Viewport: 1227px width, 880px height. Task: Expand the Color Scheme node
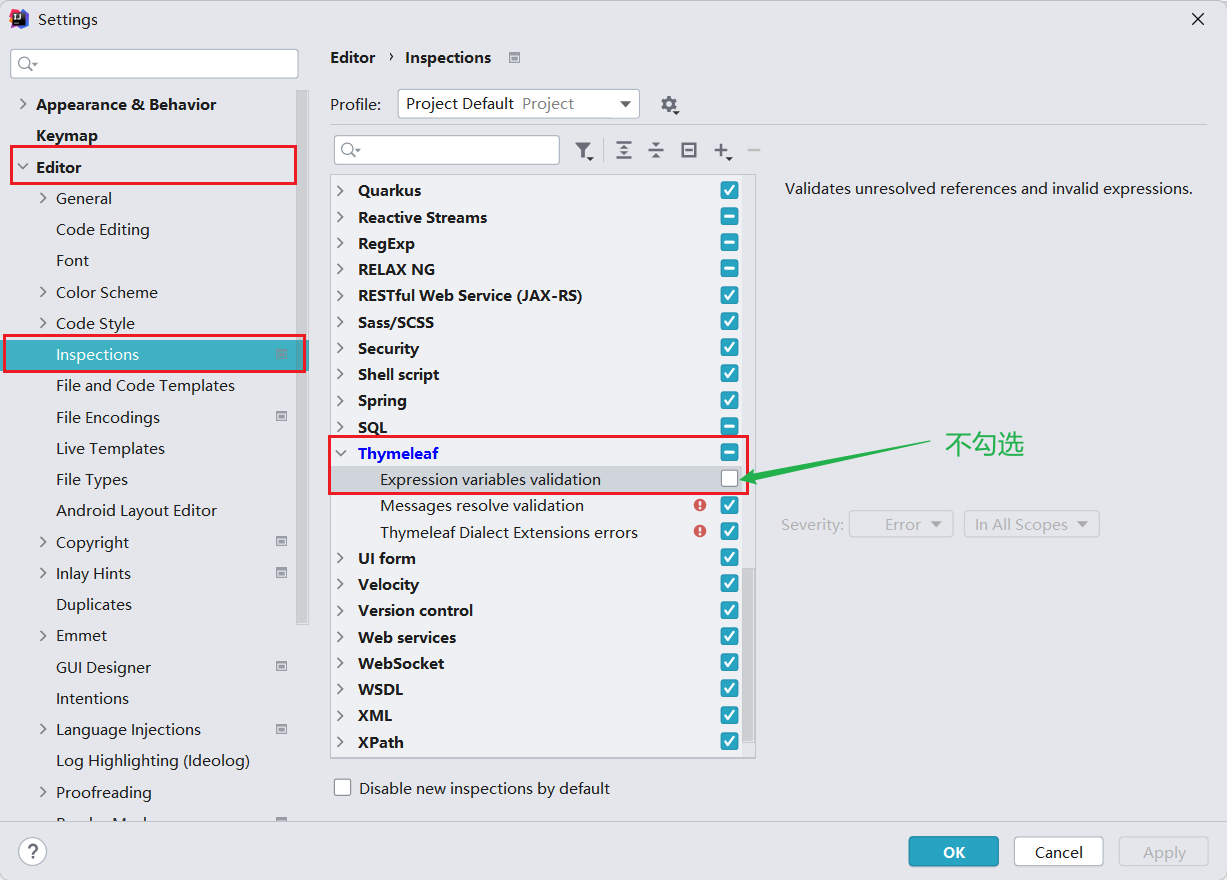tap(43, 292)
